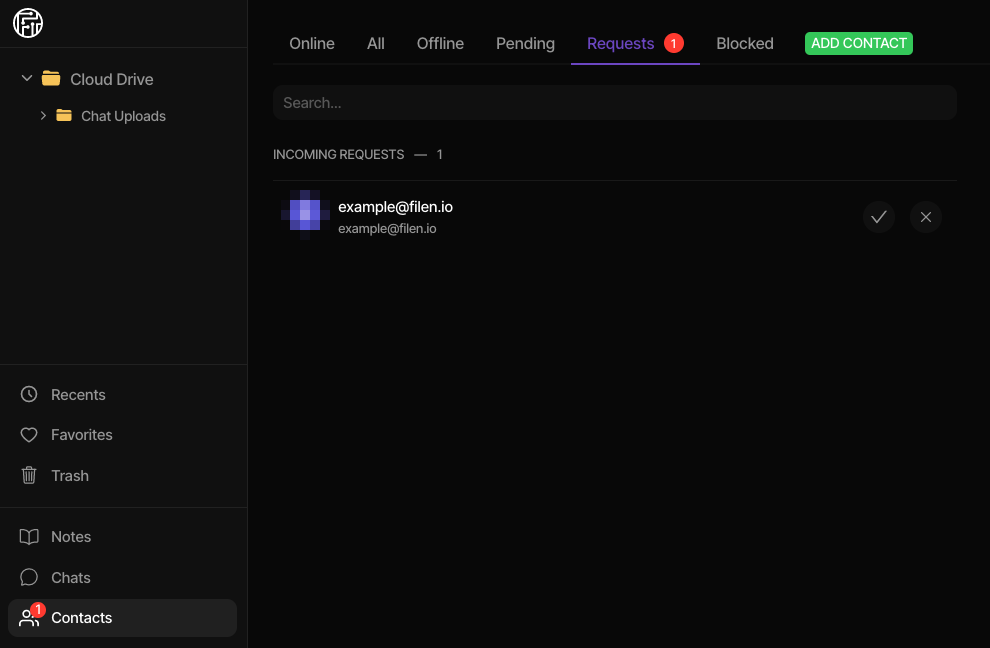Click the red Requests count badge

coord(674,43)
